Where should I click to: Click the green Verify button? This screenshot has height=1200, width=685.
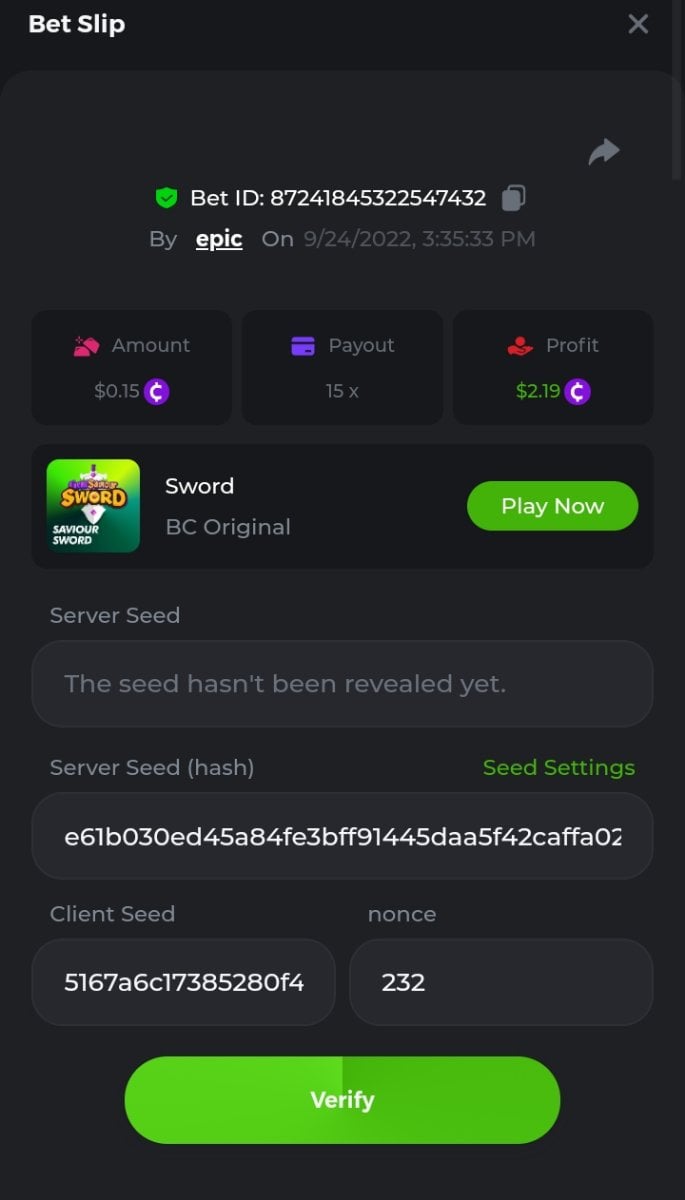[x=342, y=1099]
